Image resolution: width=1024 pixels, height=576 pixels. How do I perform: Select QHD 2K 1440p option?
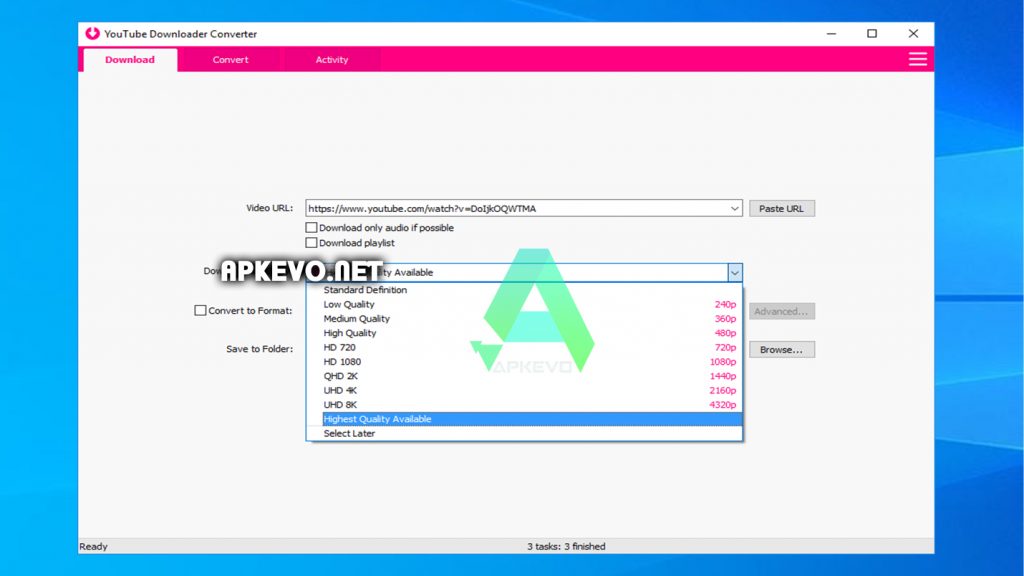(524, 376)
